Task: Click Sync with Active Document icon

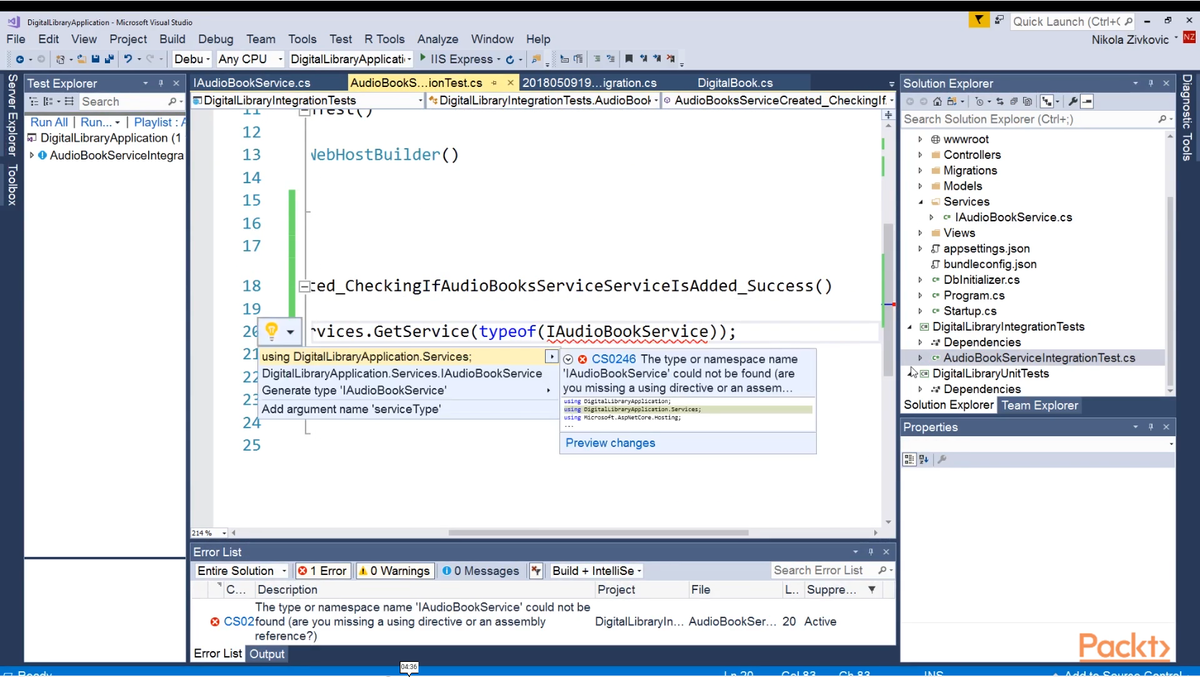Action: [x=1000, y=101]
